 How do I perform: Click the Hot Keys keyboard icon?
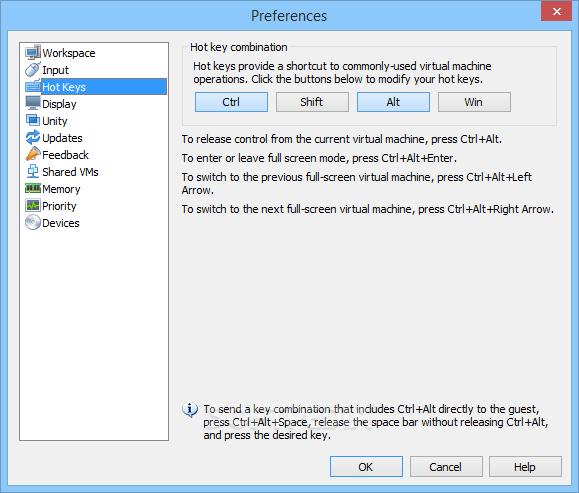pos(33,87)
